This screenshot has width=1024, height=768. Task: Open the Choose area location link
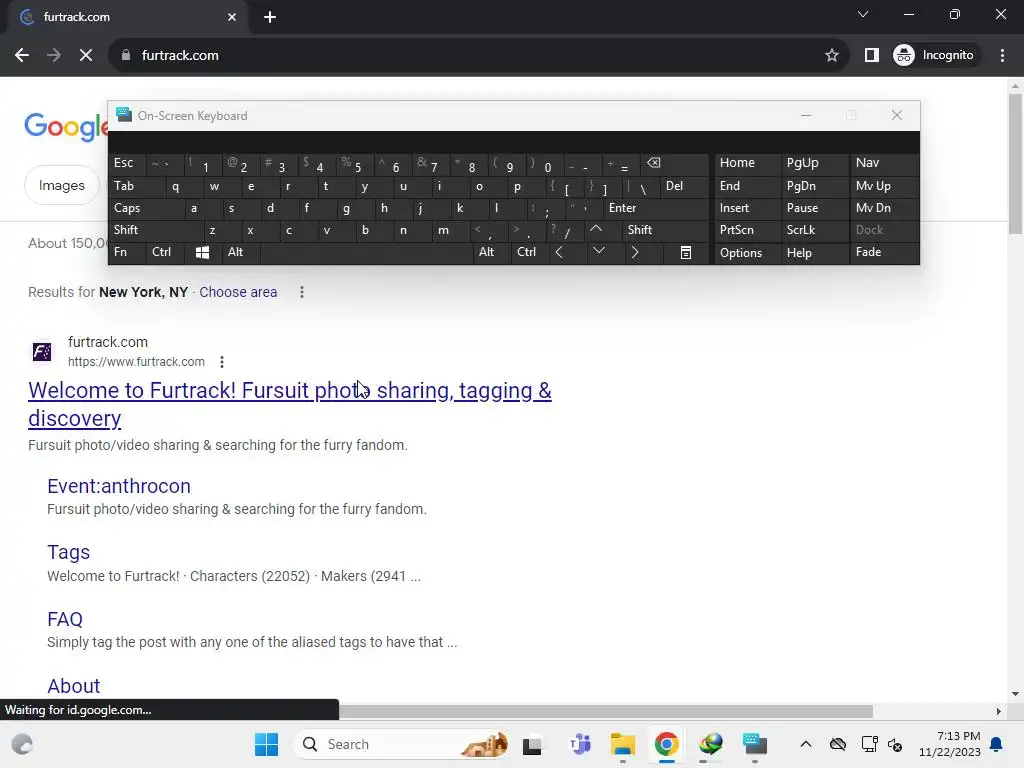pyautogui.click(x=238, y=292)
